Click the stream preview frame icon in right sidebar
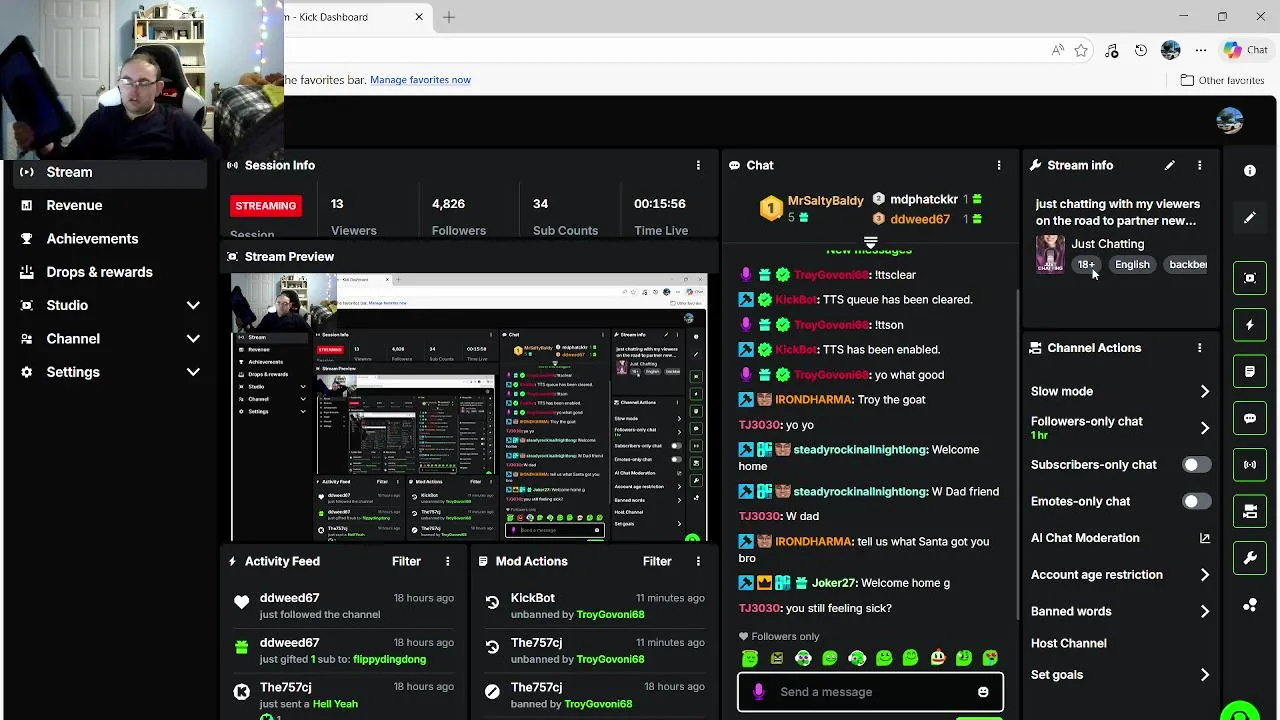Image resolution: width=1280 pixels, height=720 pixels. (1250, 278)
